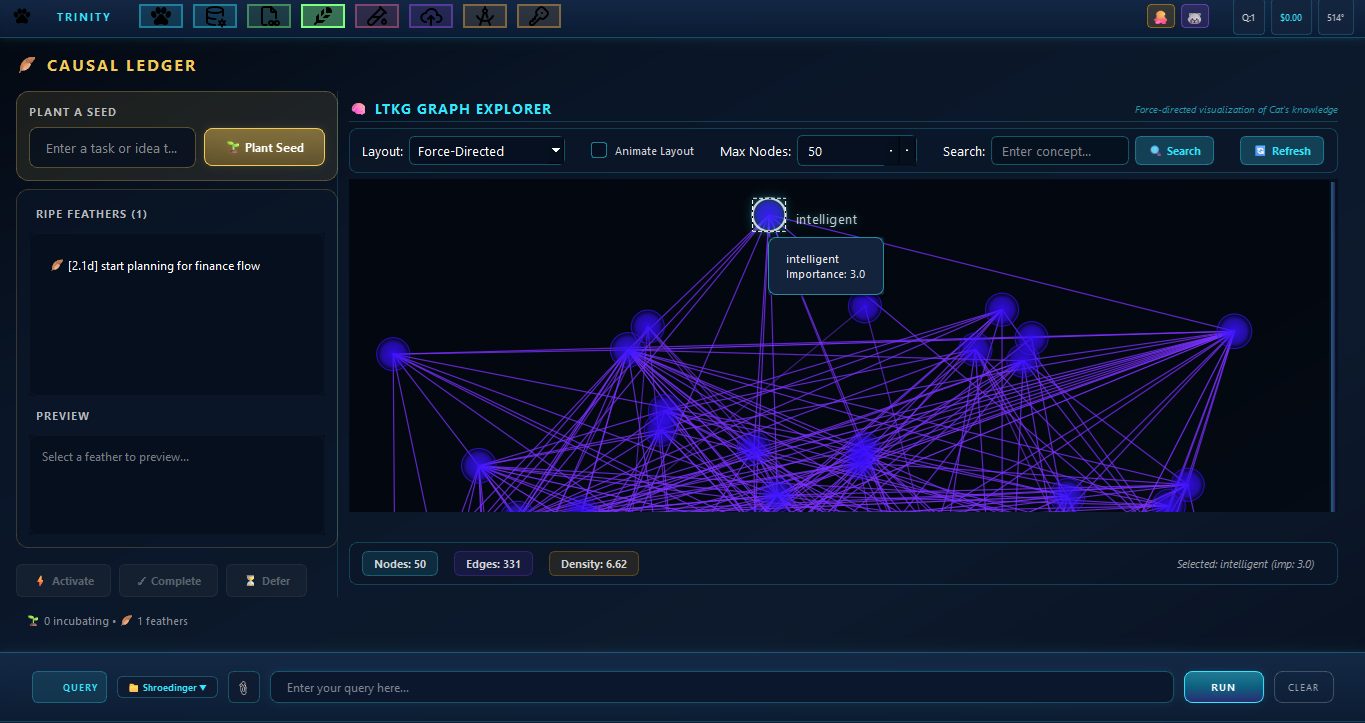Select the feather Causal Ledger icon
The width and height of the screenshot is (1365, 723).
(322, 16)
